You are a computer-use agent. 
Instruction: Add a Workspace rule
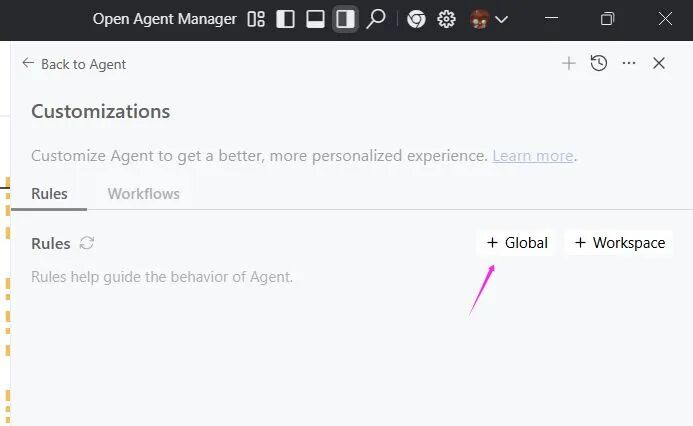coord(620,243)
